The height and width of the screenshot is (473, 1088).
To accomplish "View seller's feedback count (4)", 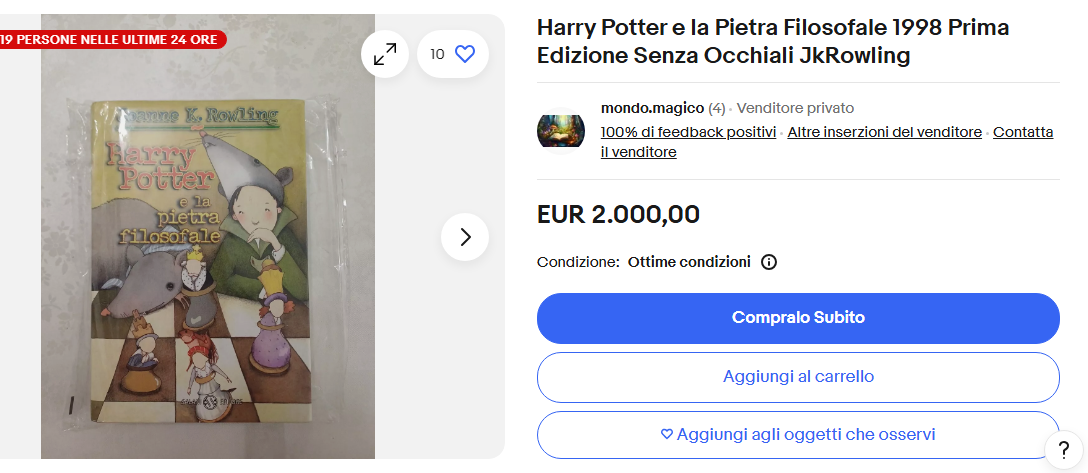I will (716, 108).
